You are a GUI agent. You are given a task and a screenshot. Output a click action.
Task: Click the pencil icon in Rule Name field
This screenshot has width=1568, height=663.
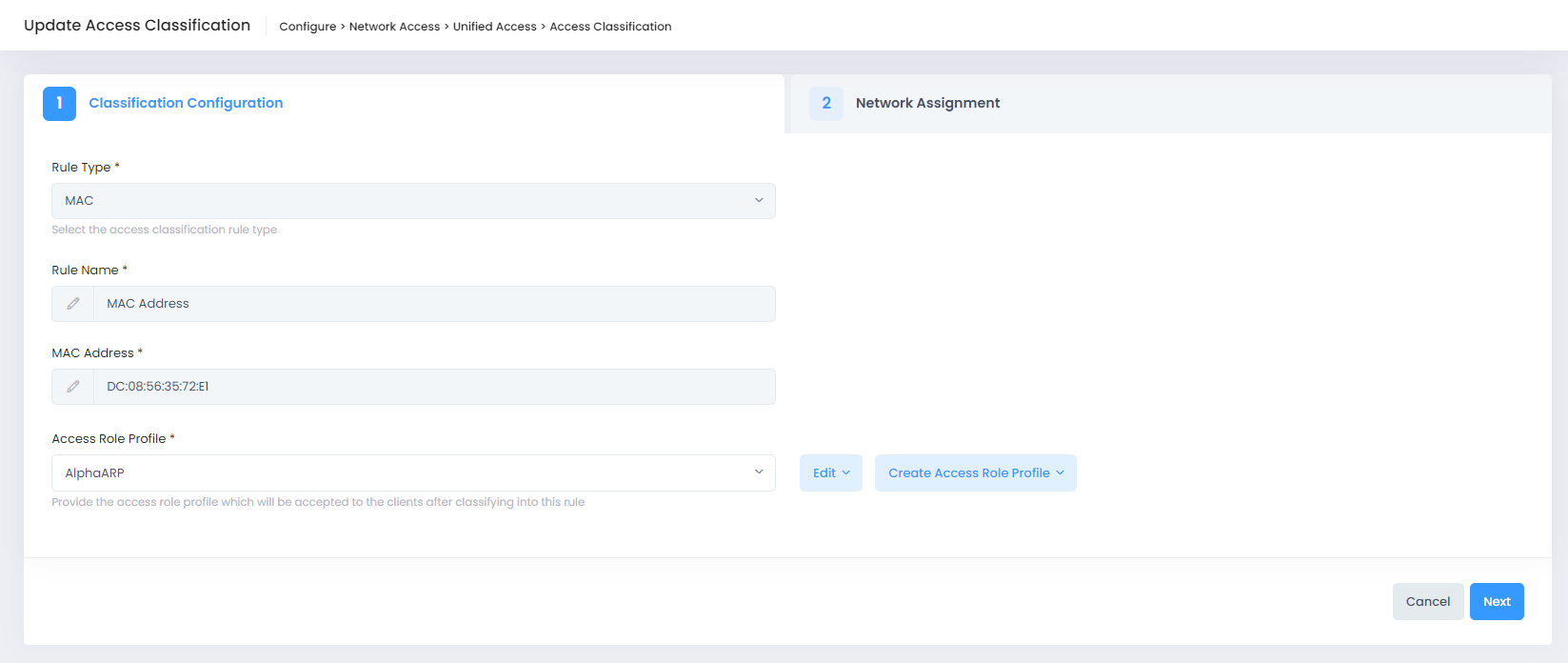73,304
